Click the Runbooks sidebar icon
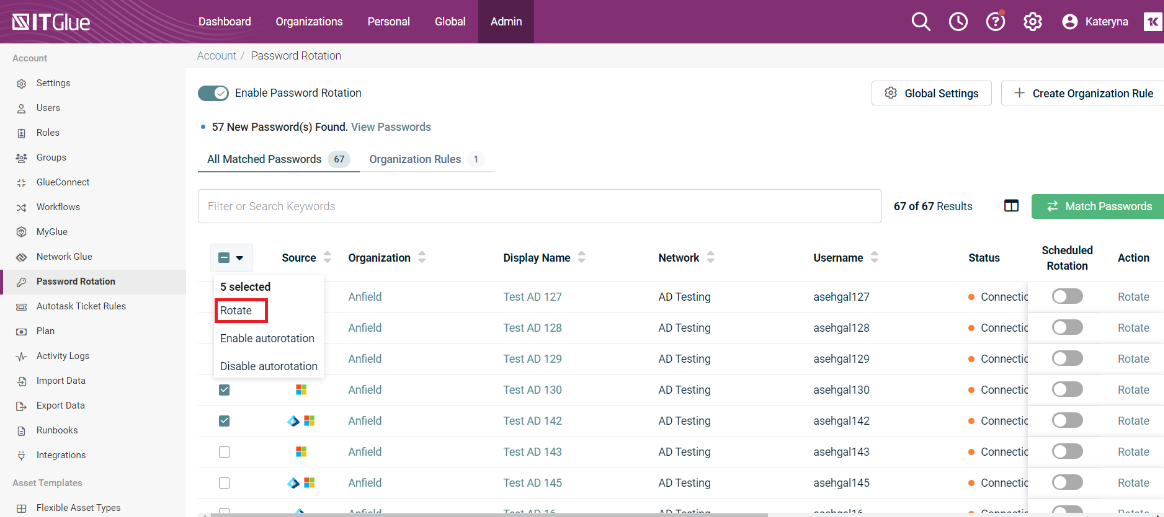 (x=22, y=430)
